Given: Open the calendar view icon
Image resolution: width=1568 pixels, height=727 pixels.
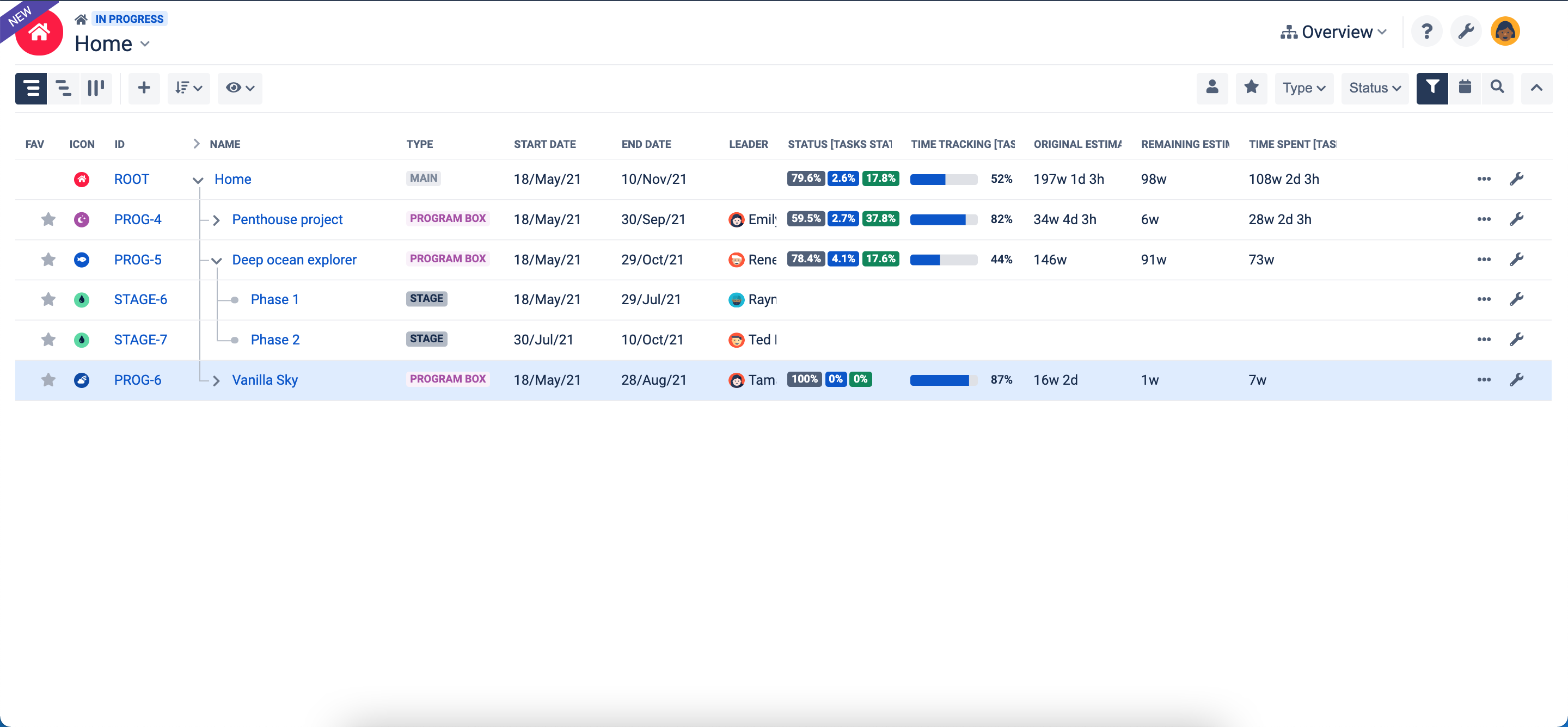Looking at the screenshot, I should [x=1465, y=88].
